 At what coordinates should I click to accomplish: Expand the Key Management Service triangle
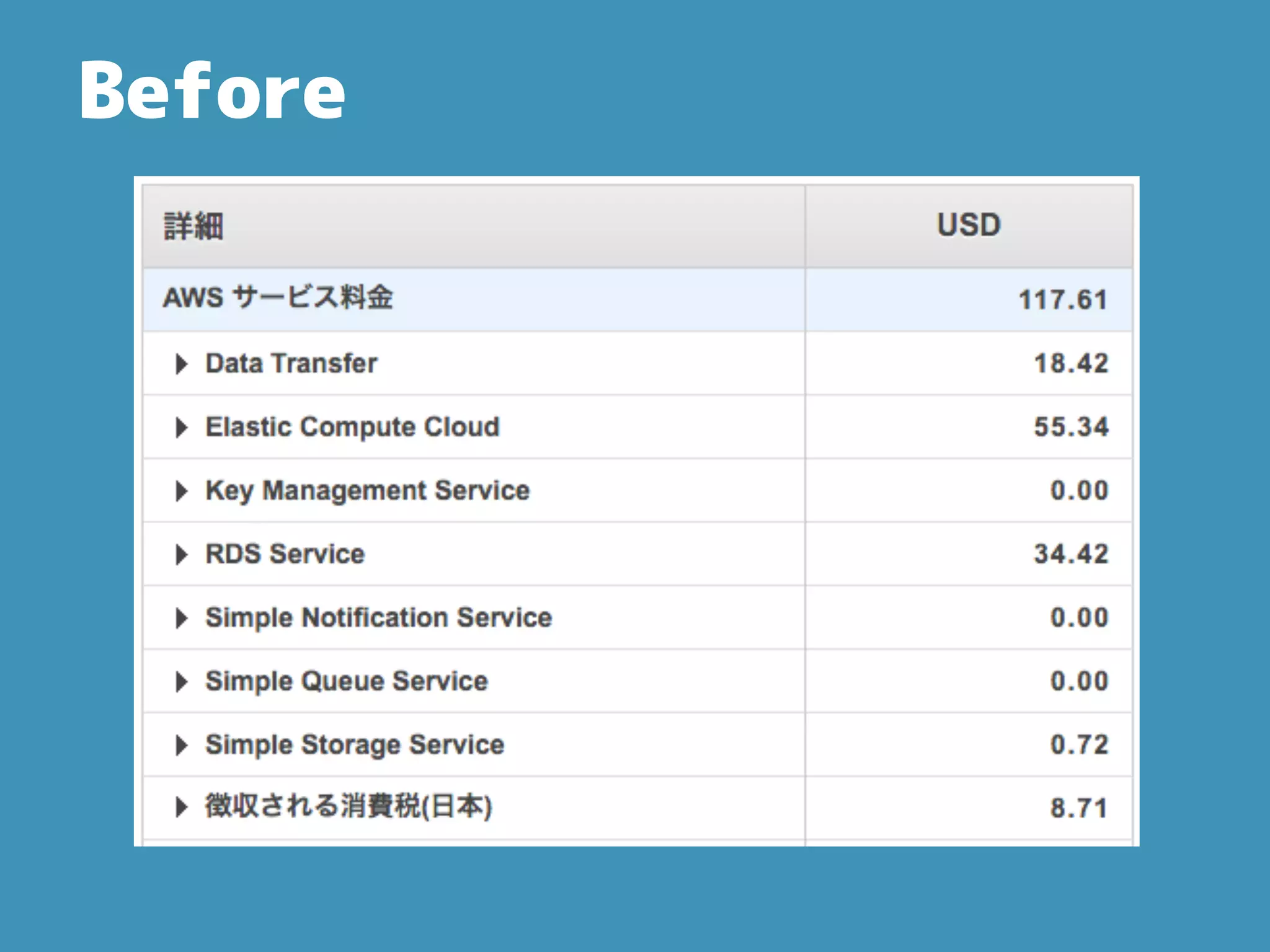pos(181,491)
